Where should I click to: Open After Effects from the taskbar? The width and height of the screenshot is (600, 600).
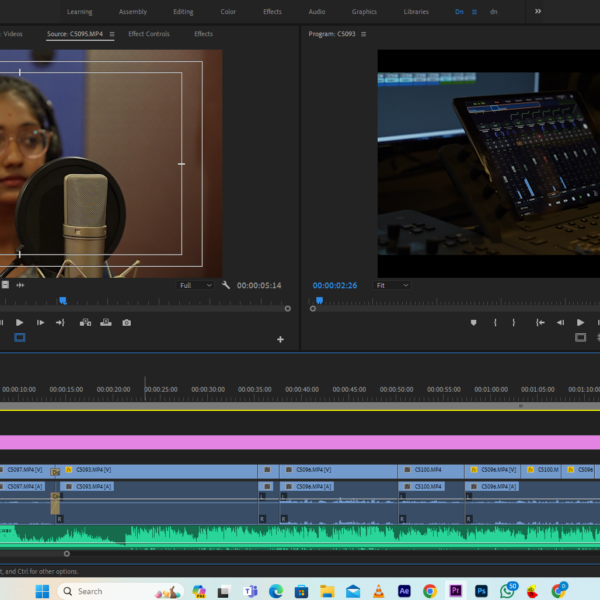(x=404, y=591)
